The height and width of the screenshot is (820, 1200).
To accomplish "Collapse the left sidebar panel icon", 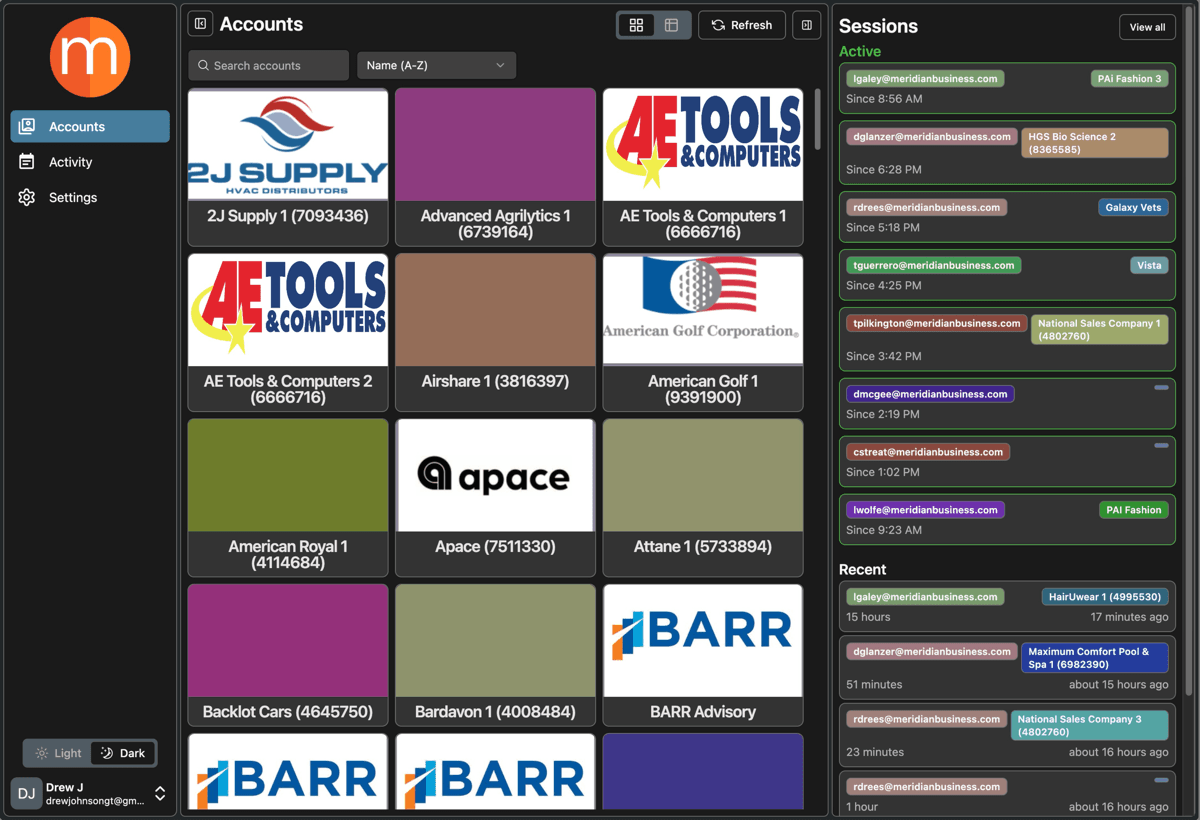I will point(201,24).
